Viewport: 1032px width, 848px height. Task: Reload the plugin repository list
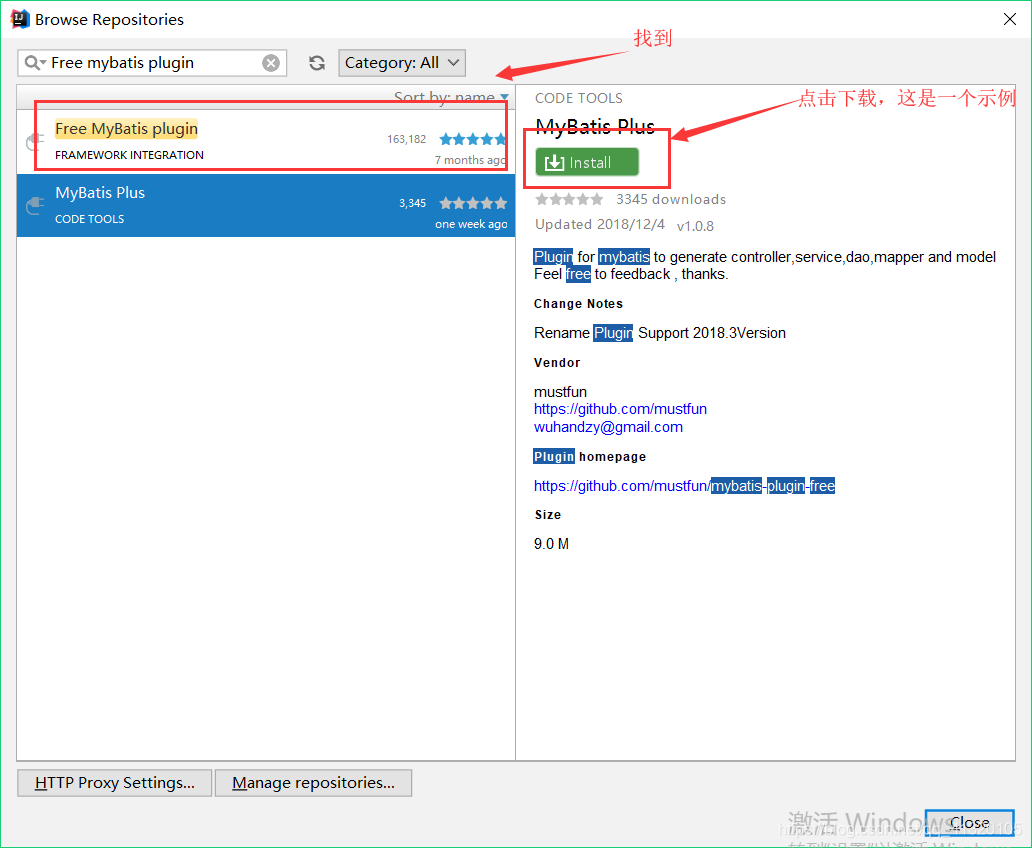pos(317,63)
